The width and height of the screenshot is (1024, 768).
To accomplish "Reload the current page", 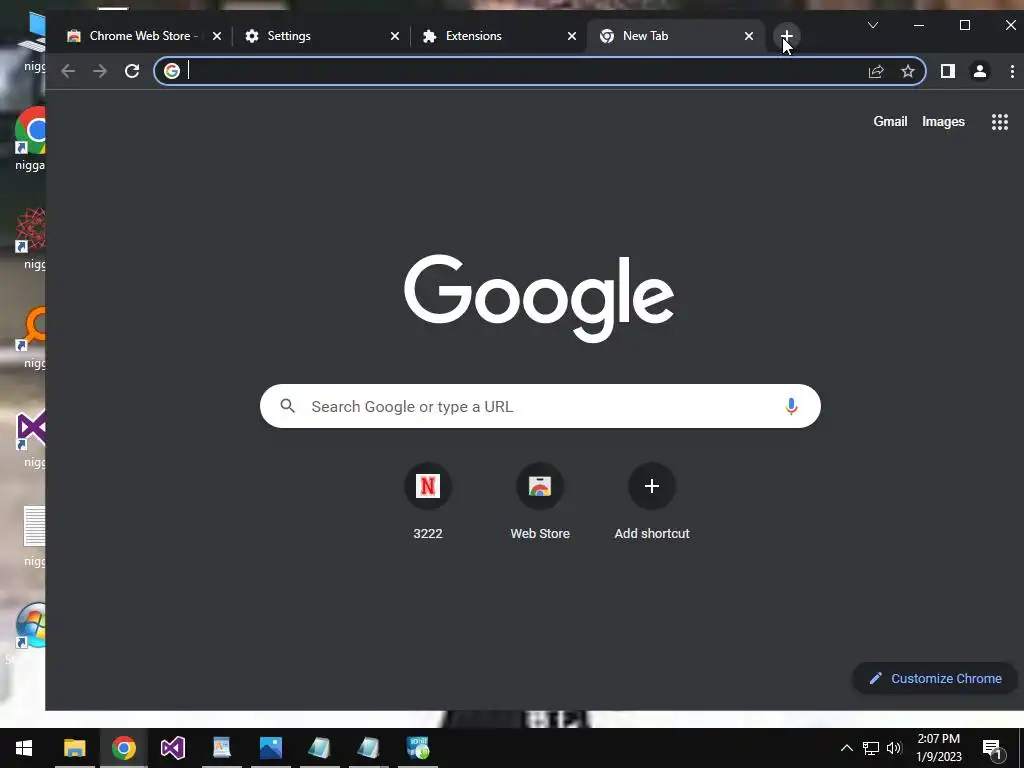I will 132,71.
